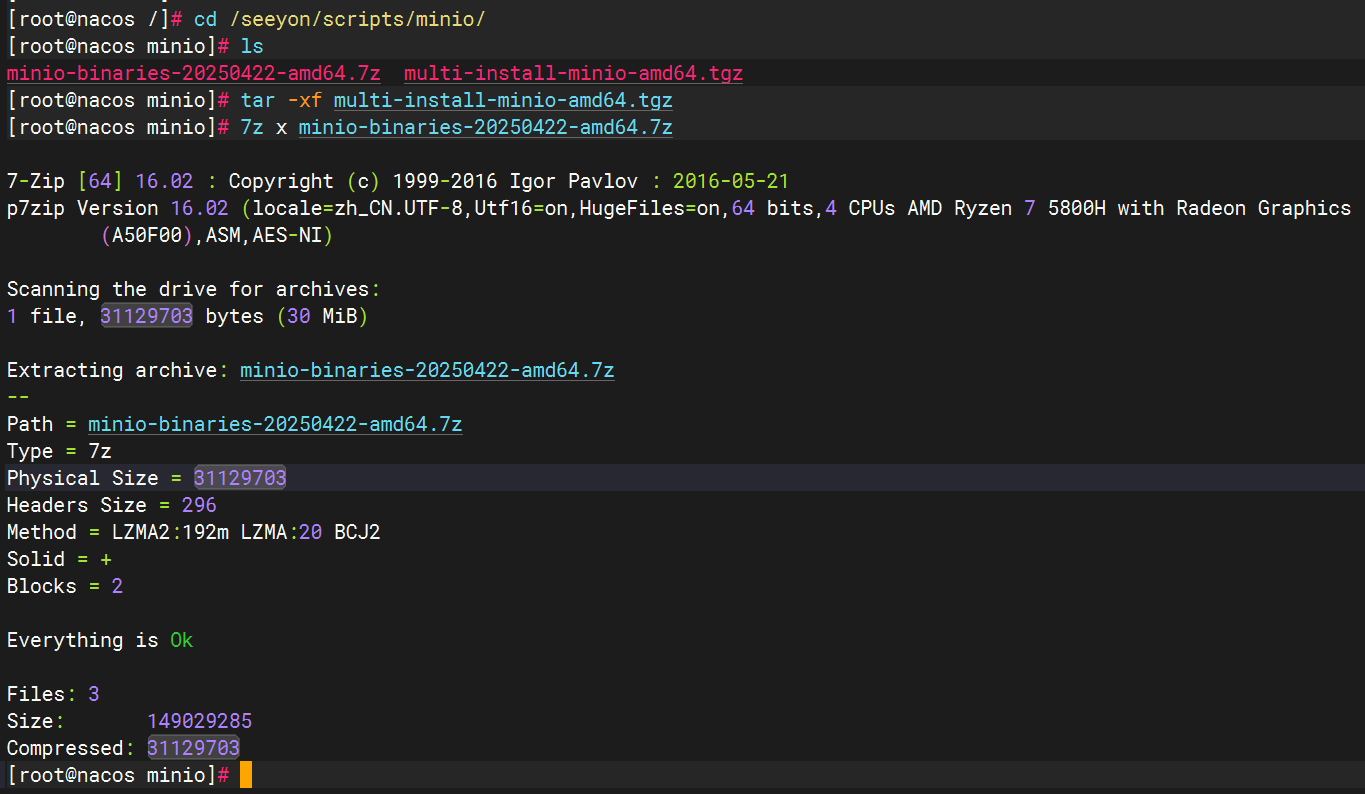Select the filename link on the Path line

click(275, 424)
